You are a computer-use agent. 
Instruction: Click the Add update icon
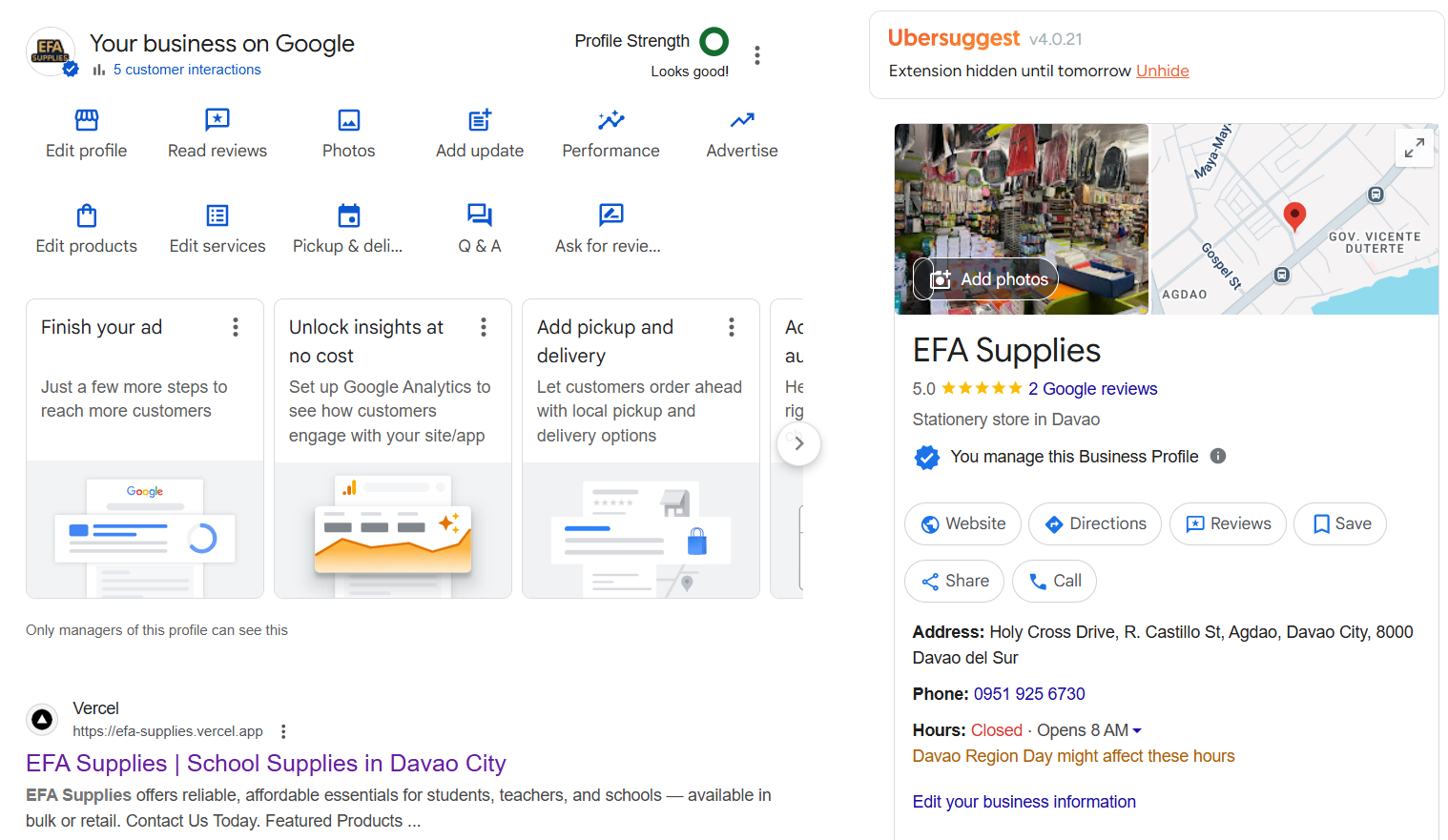pyautogui.click(x=480, y=120)
